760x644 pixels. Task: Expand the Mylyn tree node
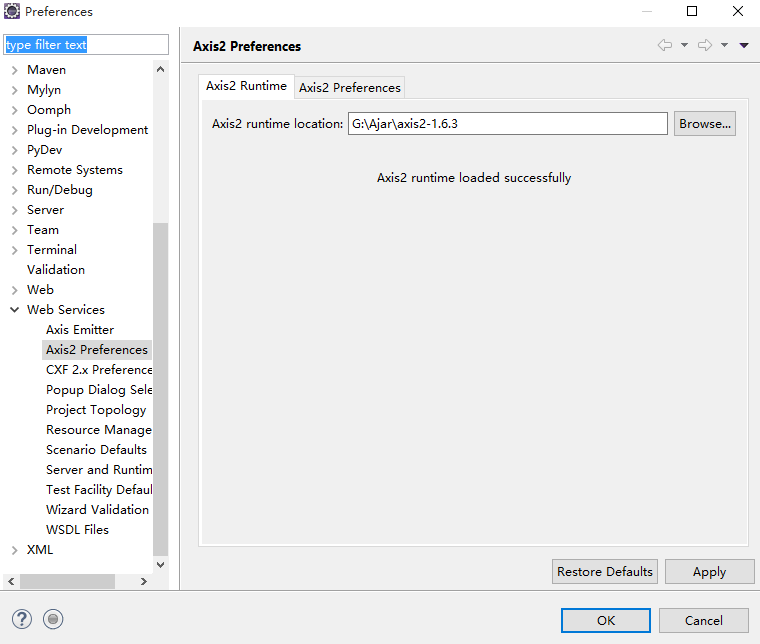[x=15, y=90]
